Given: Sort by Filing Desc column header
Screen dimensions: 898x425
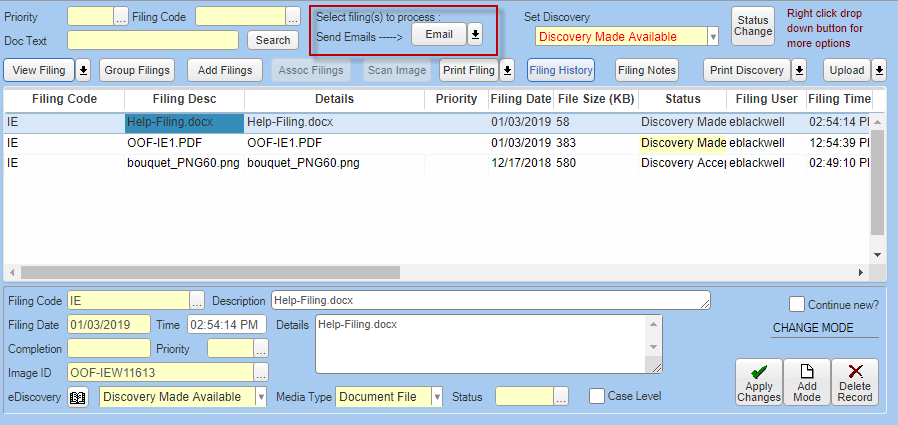Looking at the screenshot, I should pyautogui.click(x=184, y=99).
